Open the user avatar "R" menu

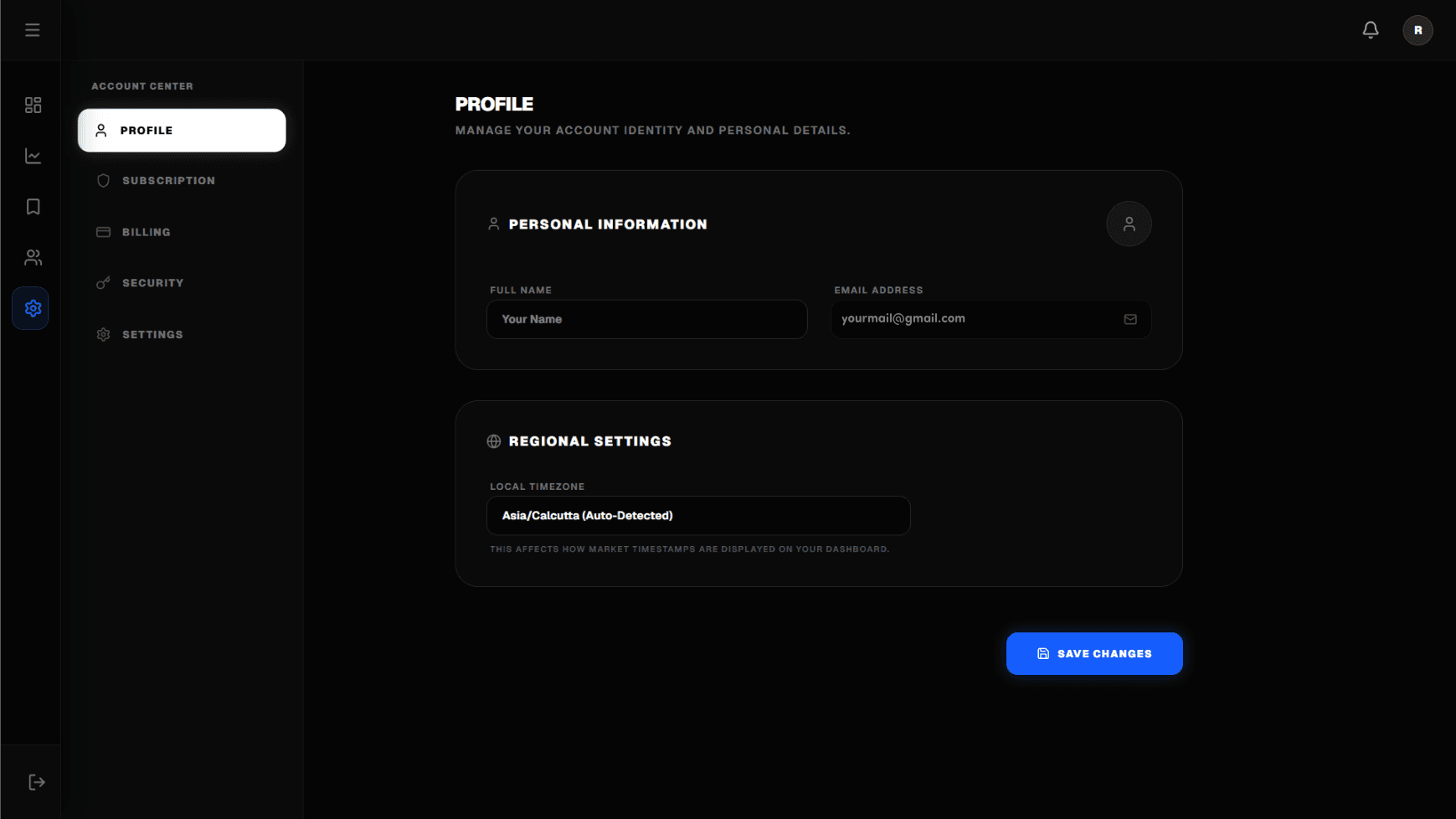(x=1417, y=30)
